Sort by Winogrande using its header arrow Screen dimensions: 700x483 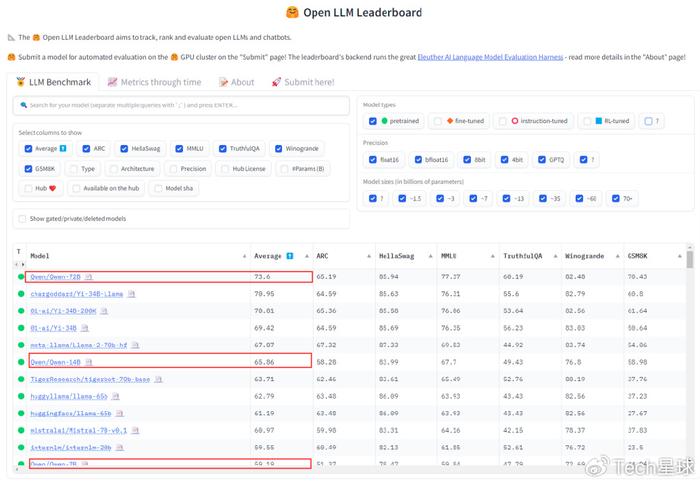617,256
